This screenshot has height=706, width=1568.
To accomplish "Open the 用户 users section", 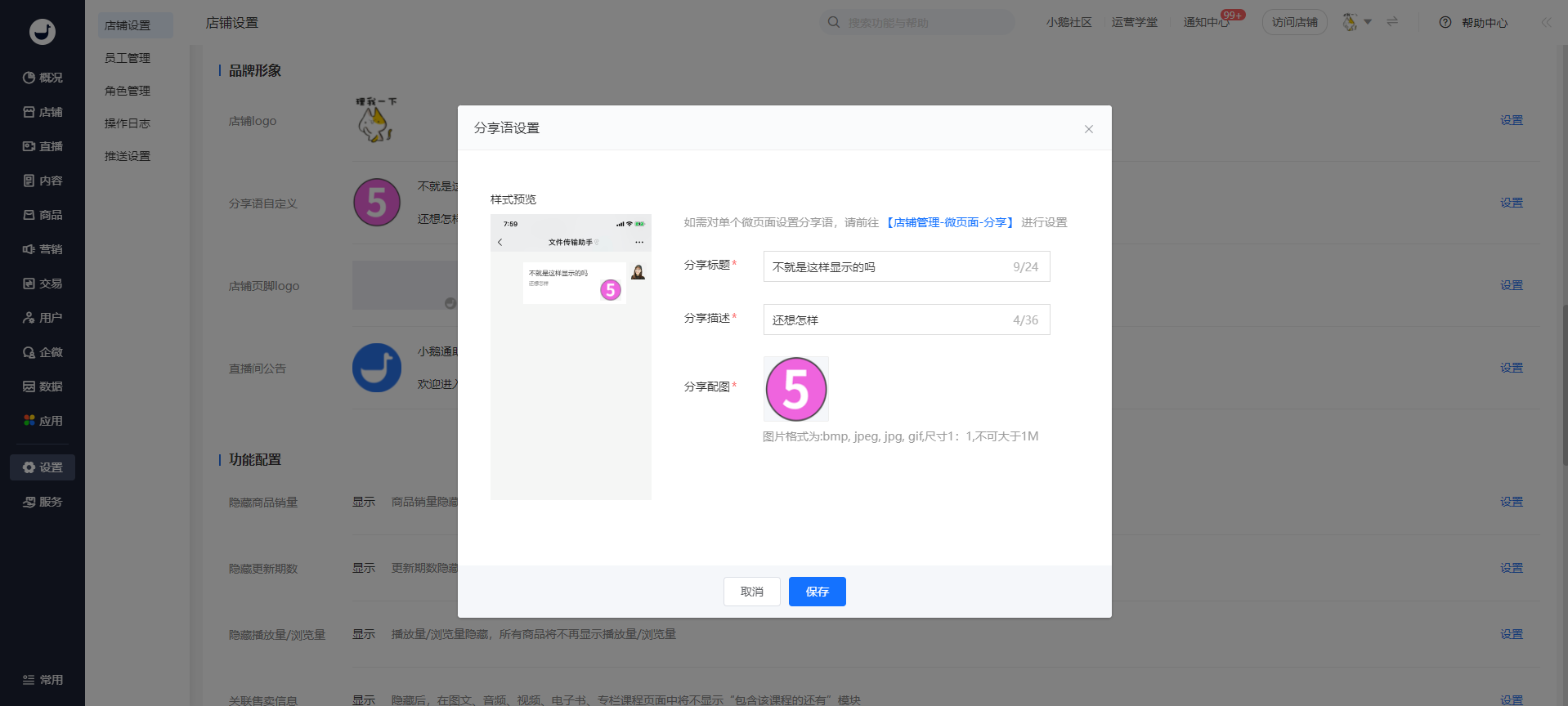I will point(43,318).
